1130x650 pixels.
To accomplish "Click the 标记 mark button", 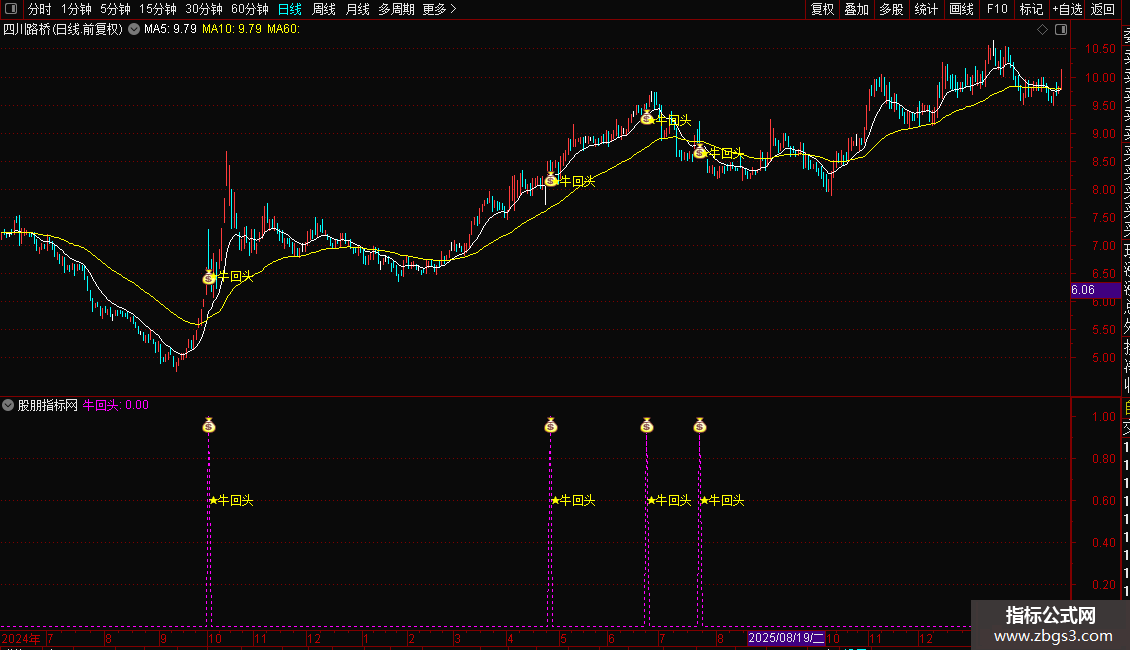I will click(x=1031, y=9).
